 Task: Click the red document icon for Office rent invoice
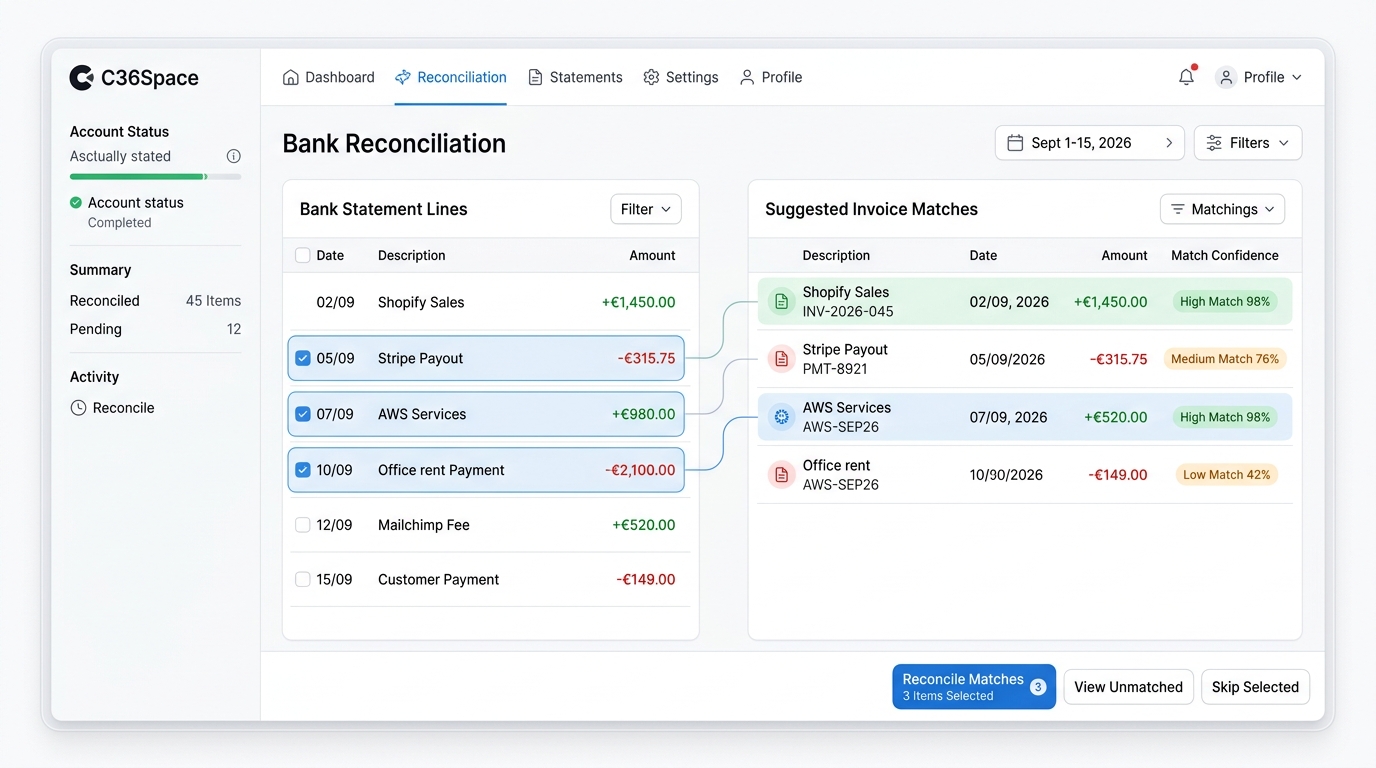click(x=781, y=475)
